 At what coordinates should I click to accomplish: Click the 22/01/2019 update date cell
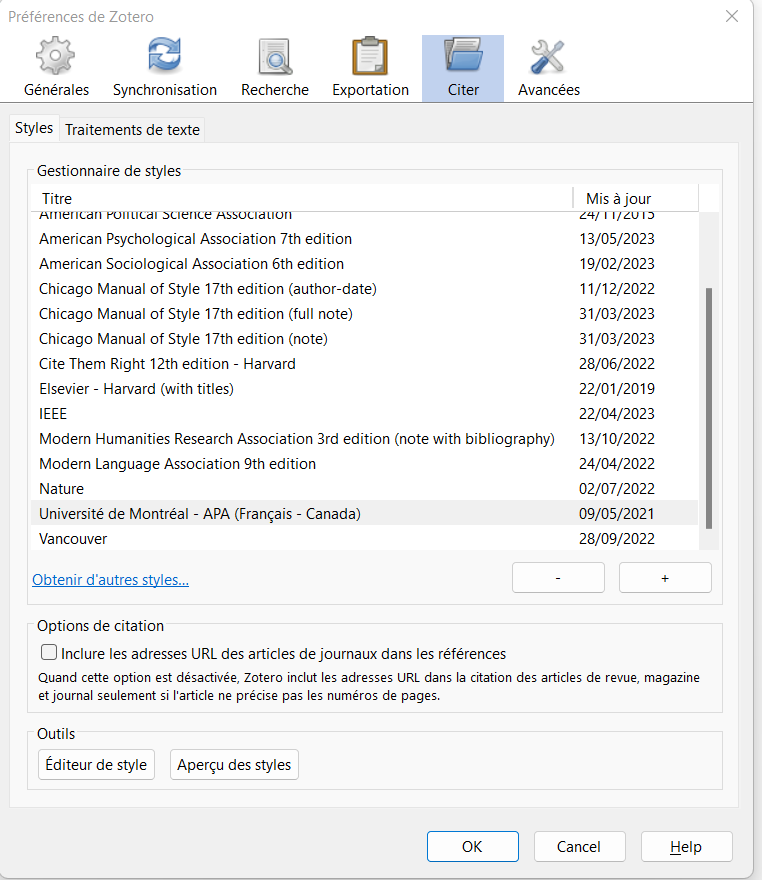click(x=617, y=389)
